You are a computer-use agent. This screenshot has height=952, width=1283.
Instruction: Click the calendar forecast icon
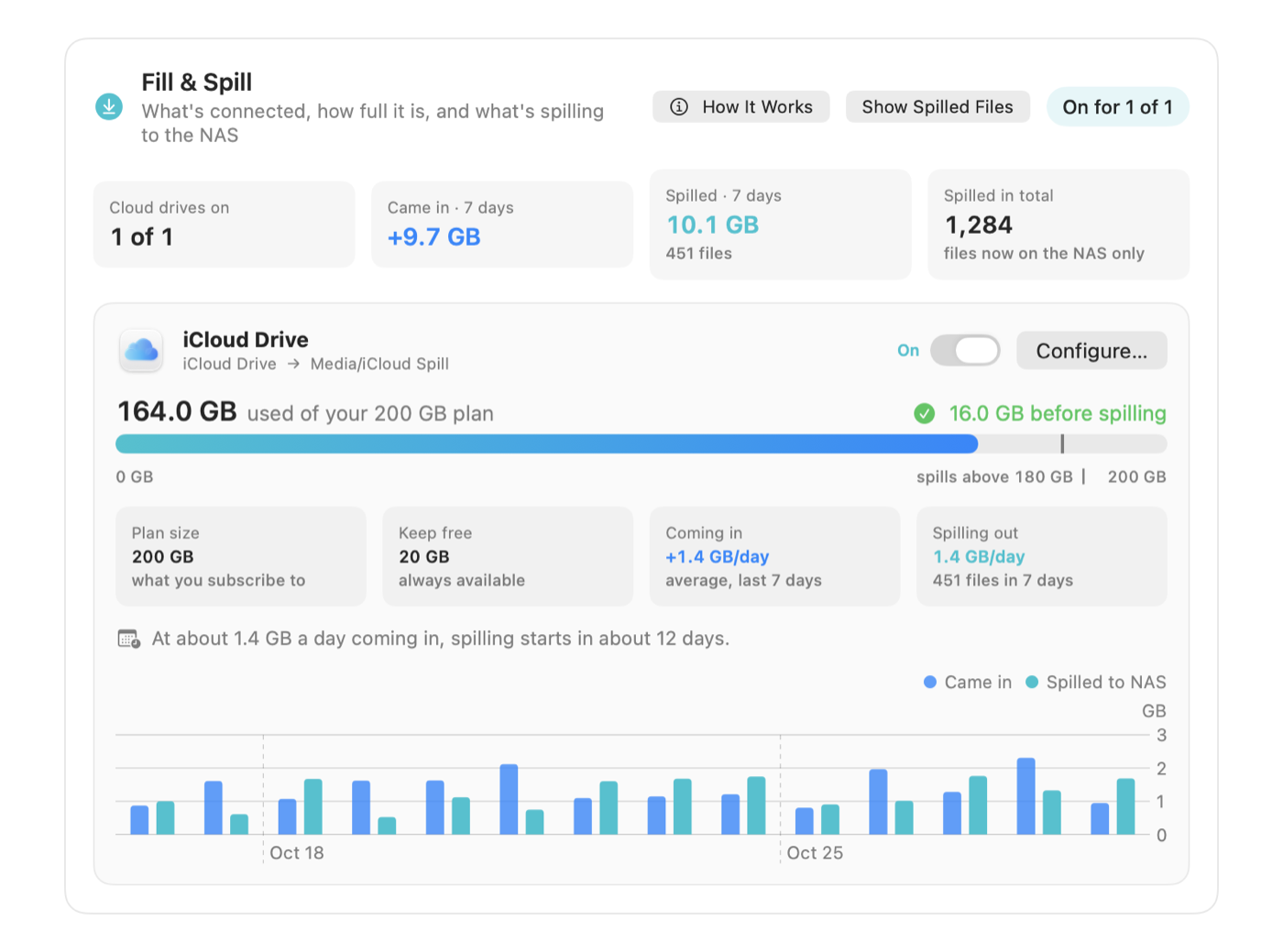point(129,639)
